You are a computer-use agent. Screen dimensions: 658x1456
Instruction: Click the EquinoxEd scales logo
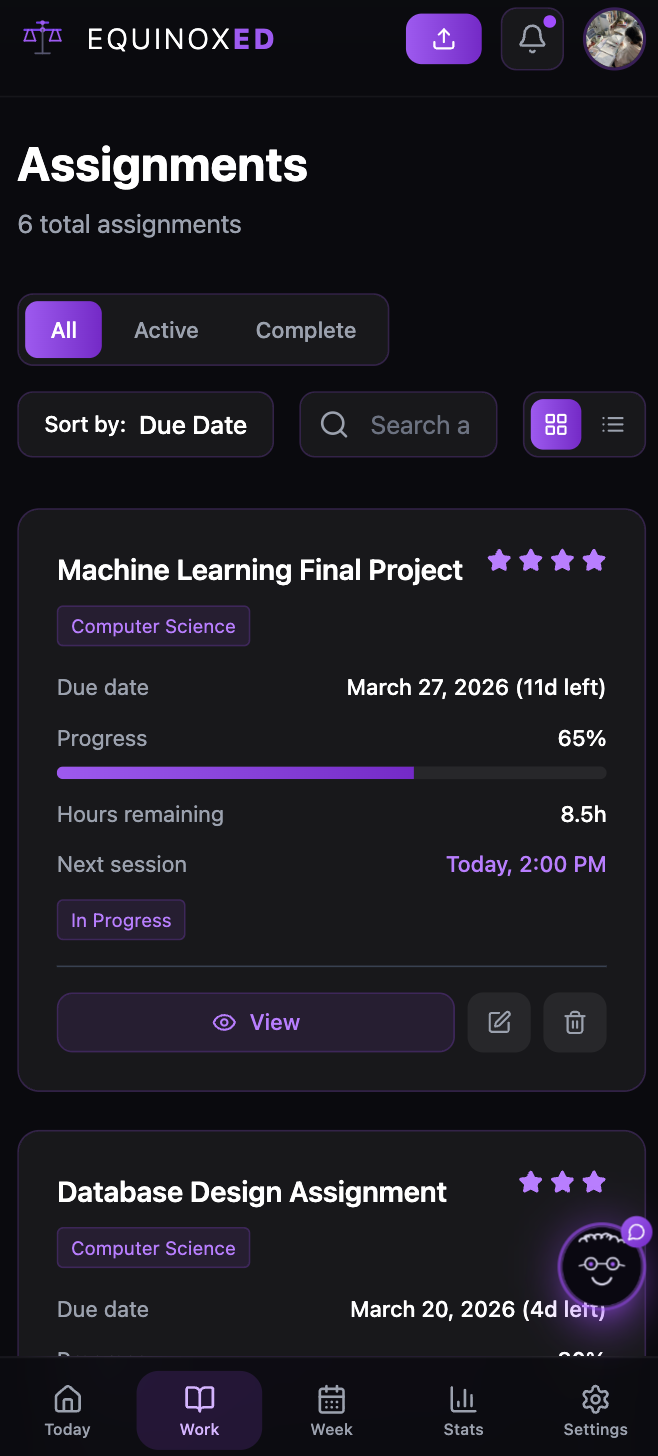(42, 38)
